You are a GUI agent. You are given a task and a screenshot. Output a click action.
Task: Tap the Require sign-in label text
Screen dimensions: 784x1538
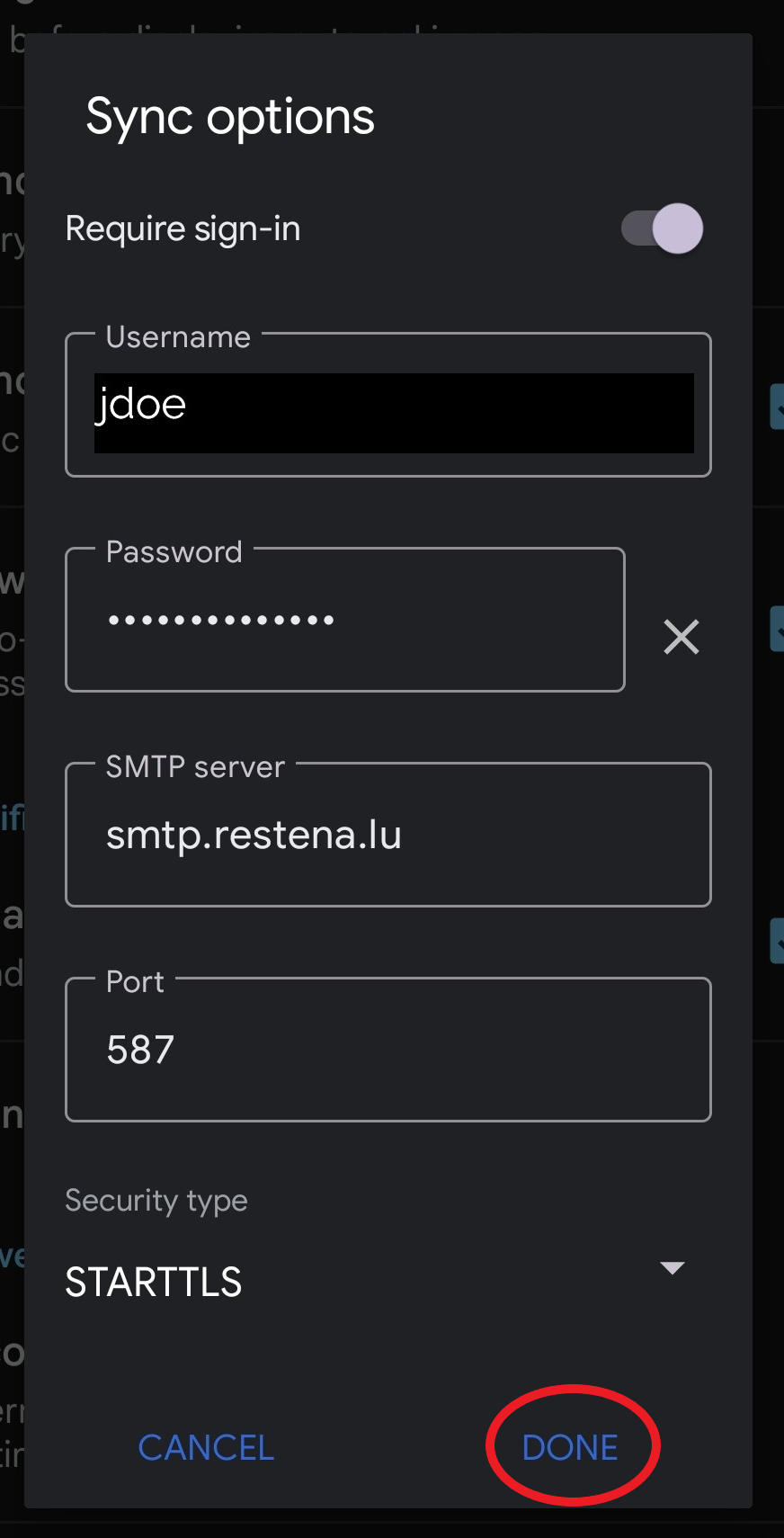point(183,228)
